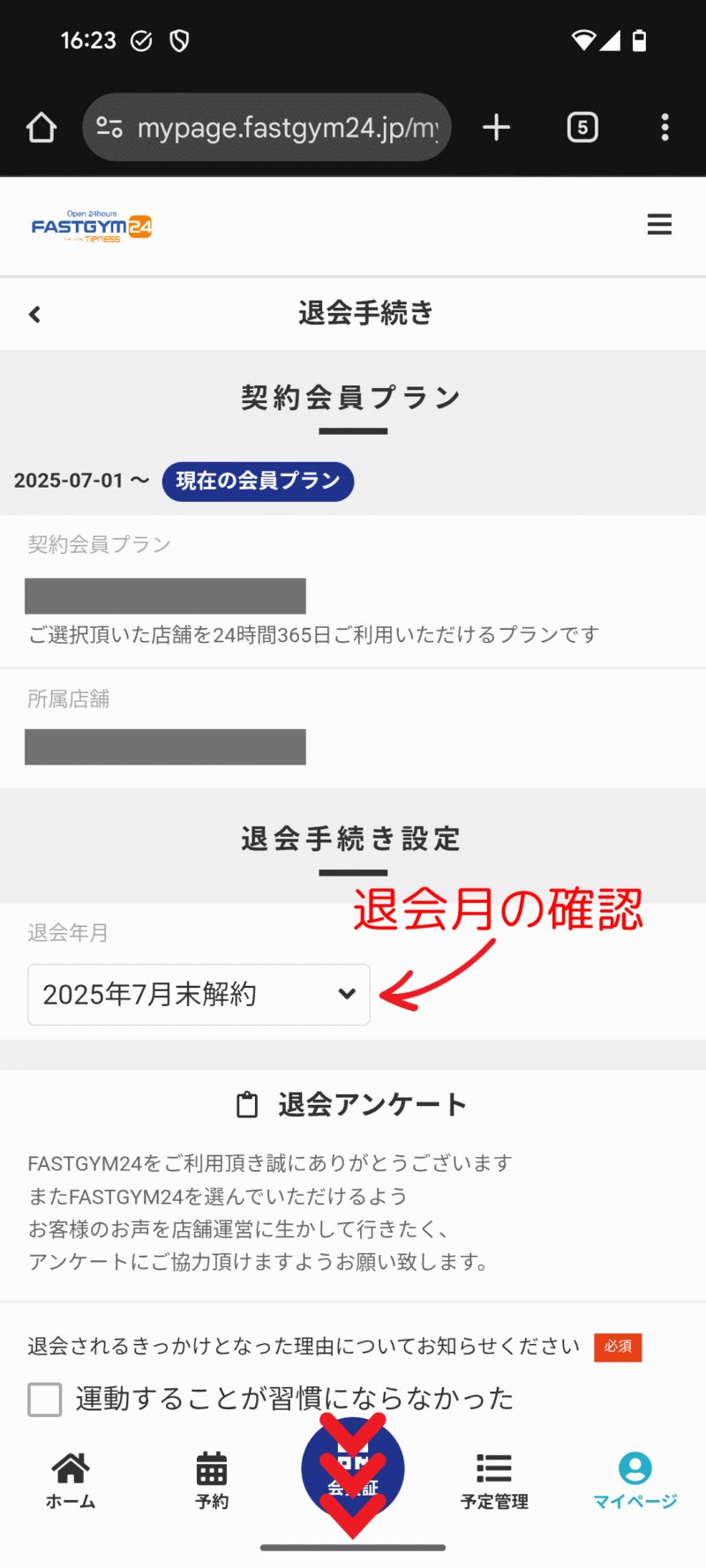Tap the site settings icon in address bar

pyautogui.click(x=109, y=128)
